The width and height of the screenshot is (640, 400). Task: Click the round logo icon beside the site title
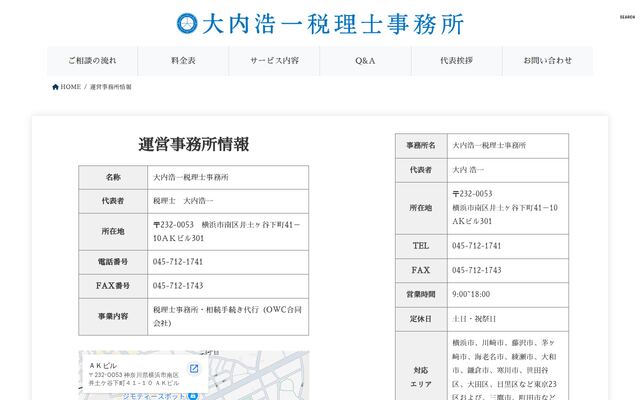coord(187,23)
